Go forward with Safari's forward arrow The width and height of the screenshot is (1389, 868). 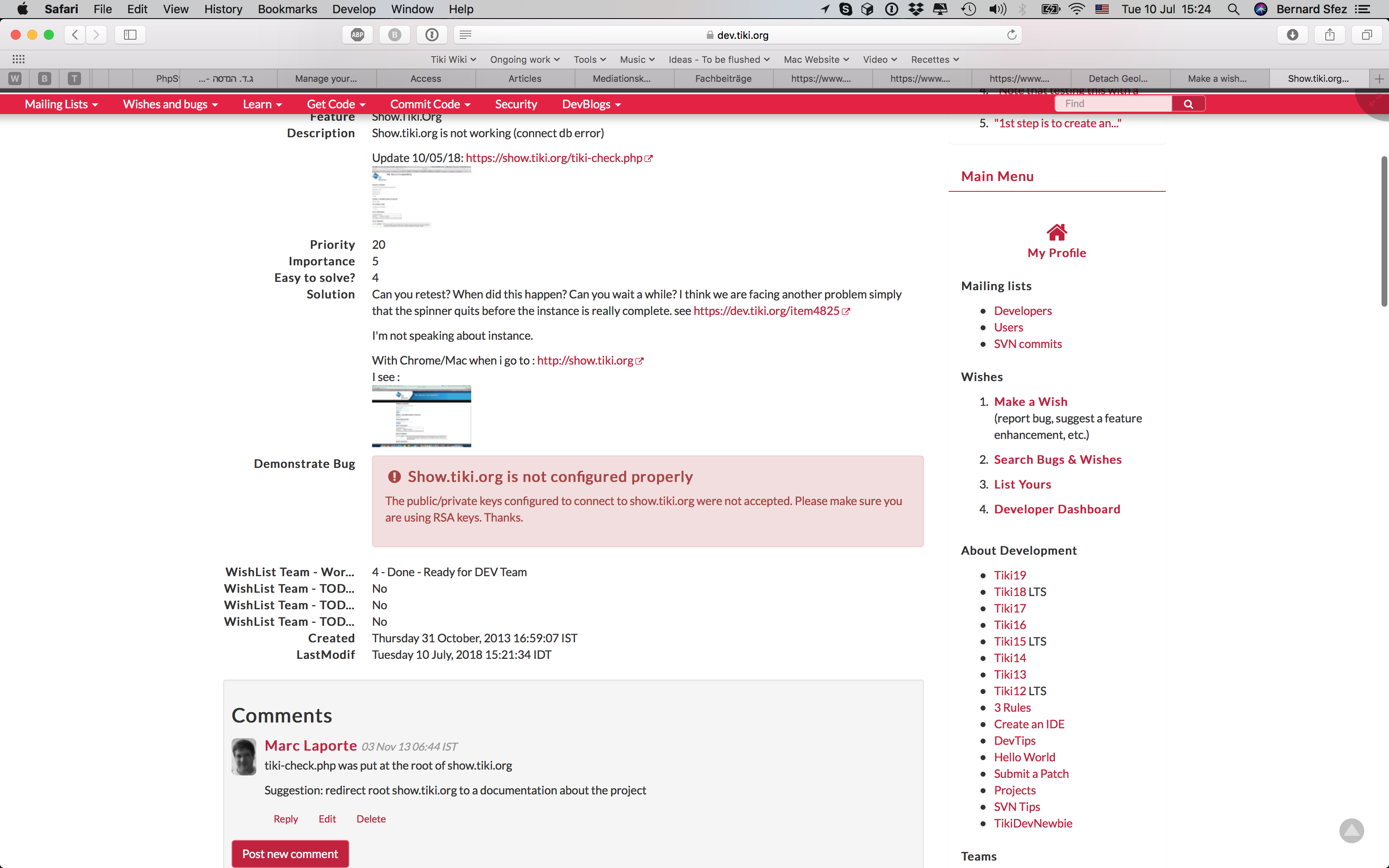point(96,35)
